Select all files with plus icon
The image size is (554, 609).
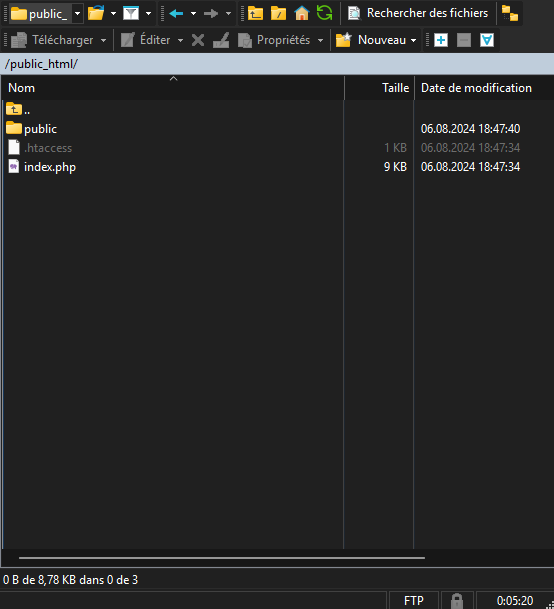[x=441, y=40]
